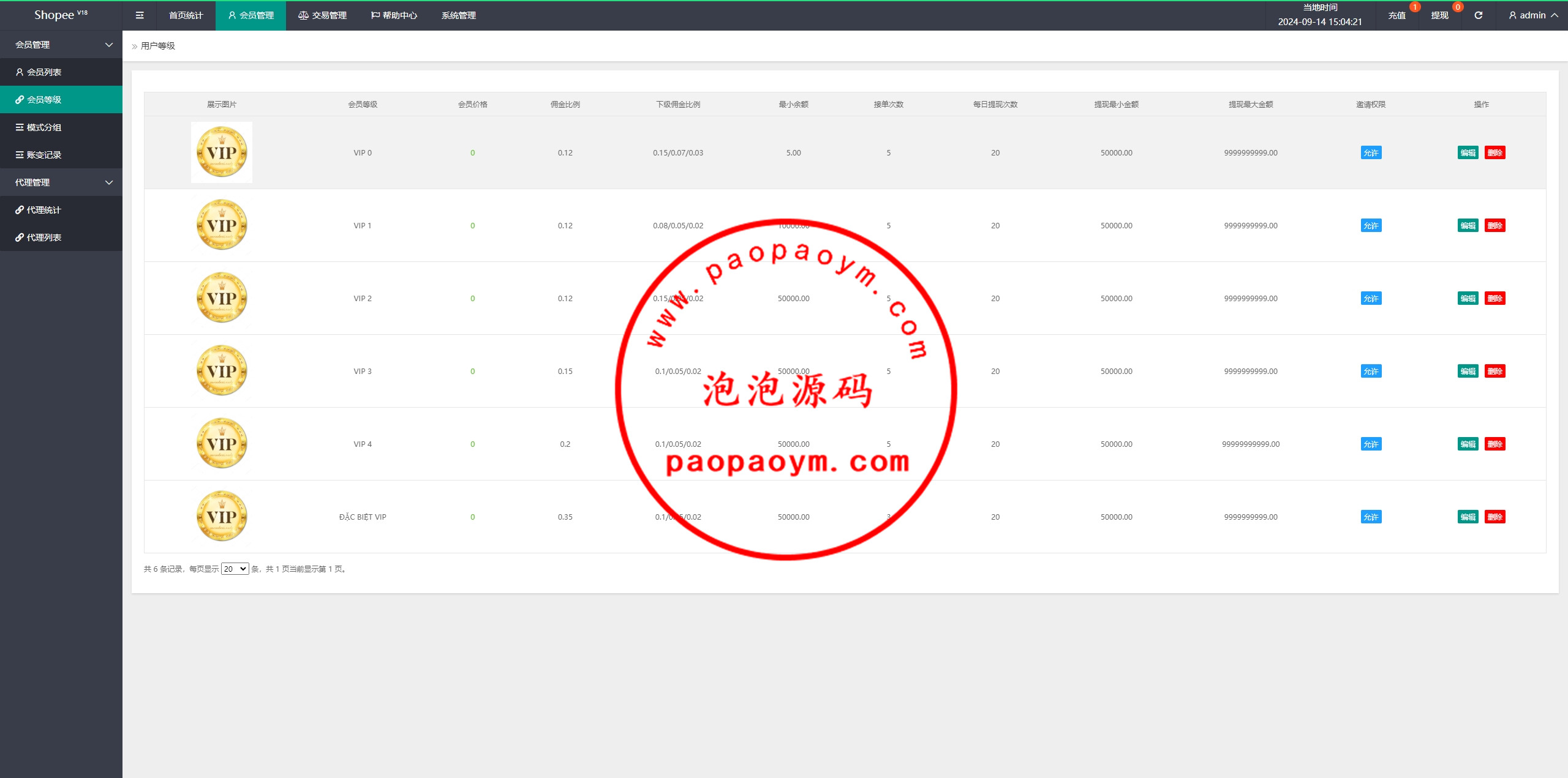Open 代理列表 in sidebar

(x=61, y=238)
